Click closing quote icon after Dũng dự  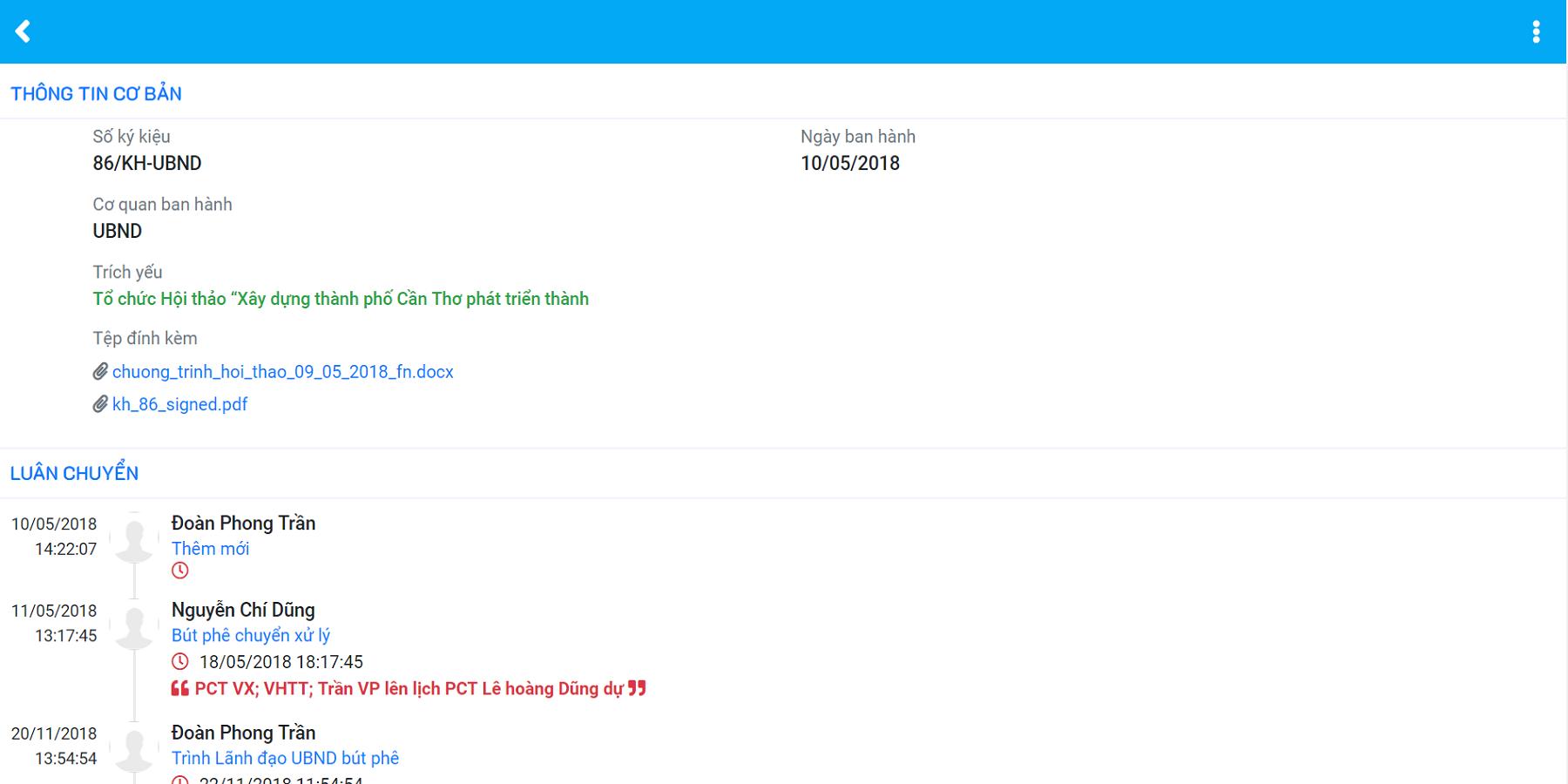tap(637, 688)
